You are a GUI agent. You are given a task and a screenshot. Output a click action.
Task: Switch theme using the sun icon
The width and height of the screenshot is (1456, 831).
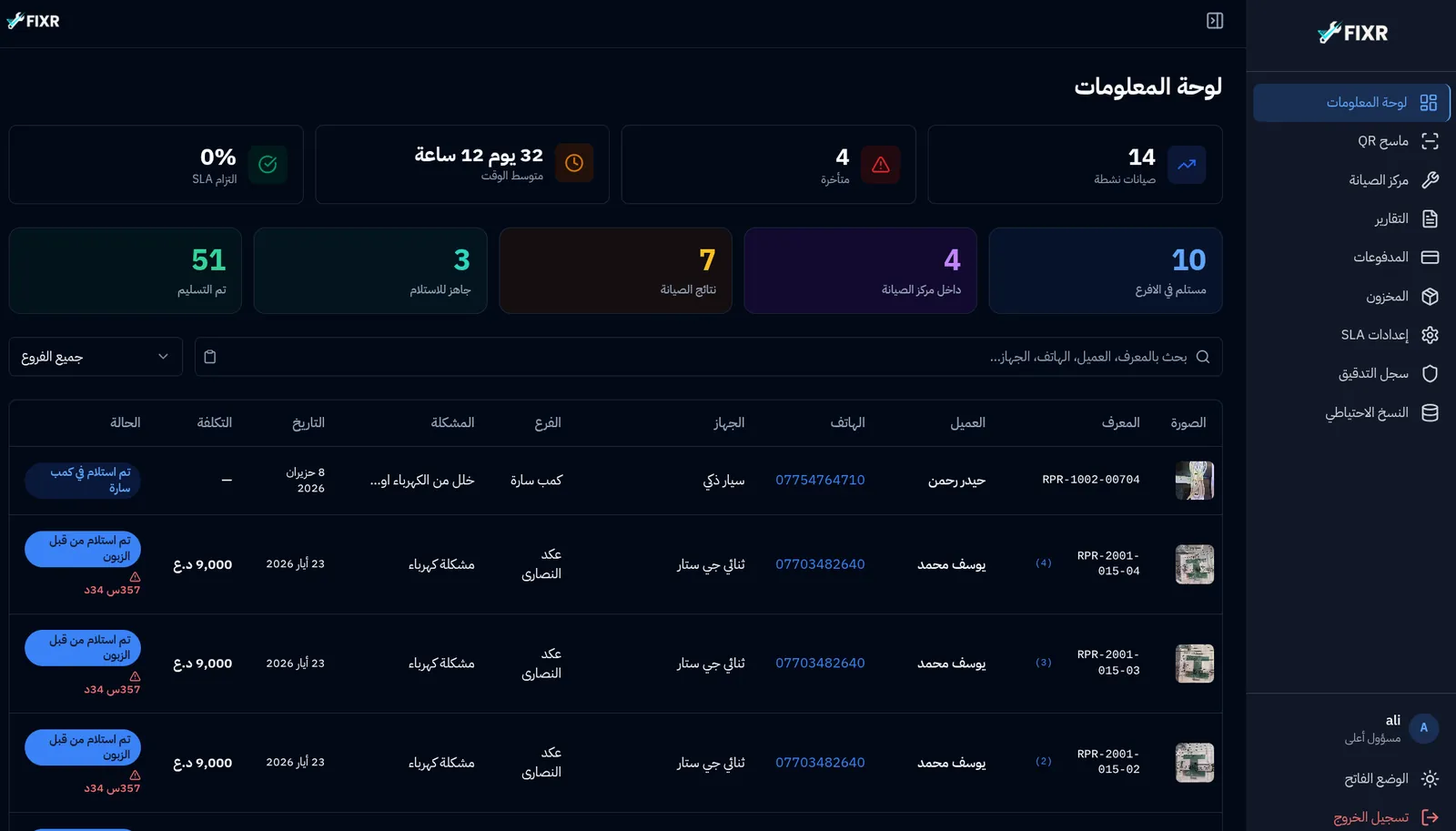point(1430,779)
